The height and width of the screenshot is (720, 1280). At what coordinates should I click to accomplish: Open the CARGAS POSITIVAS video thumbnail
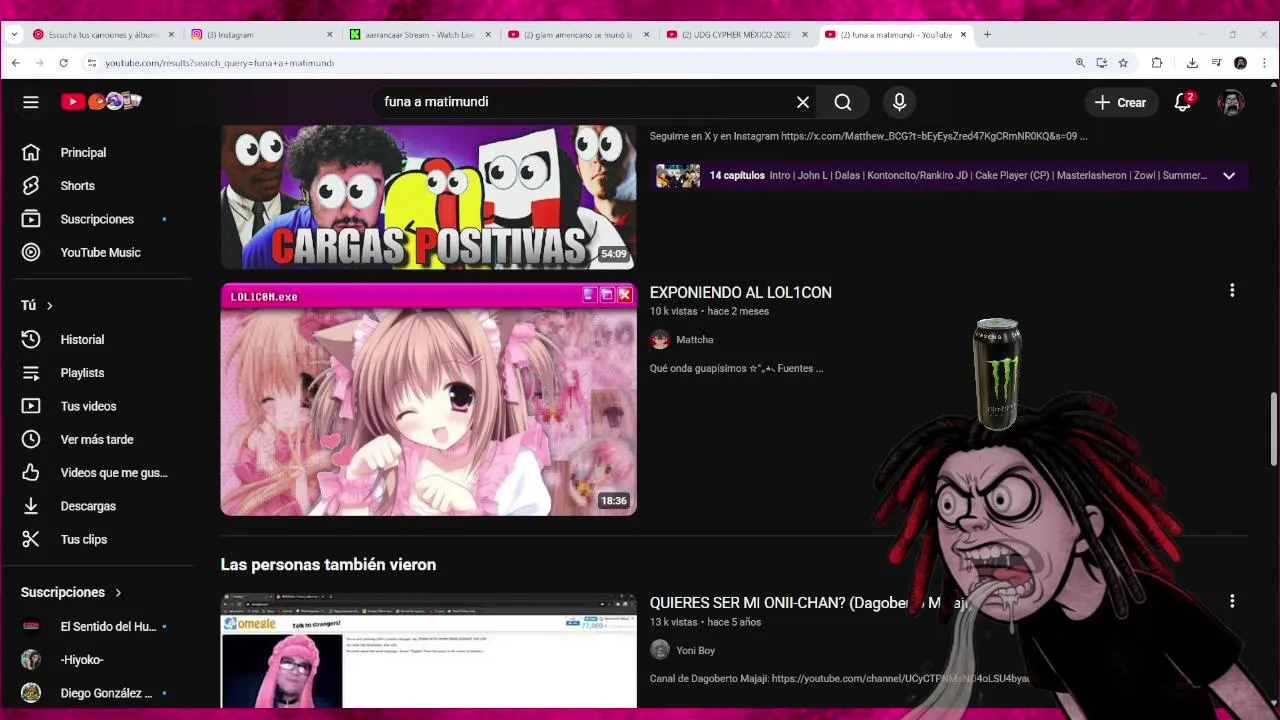(428, 197)
